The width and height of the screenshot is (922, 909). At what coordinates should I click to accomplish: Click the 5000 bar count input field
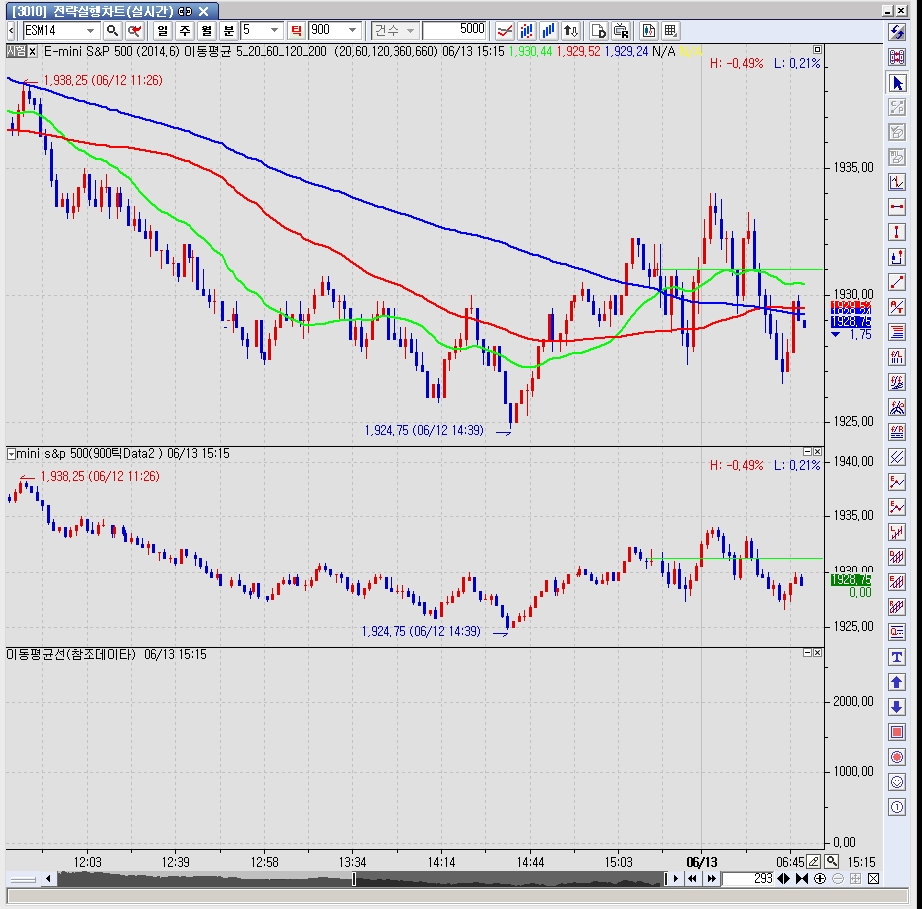point(455,30)
